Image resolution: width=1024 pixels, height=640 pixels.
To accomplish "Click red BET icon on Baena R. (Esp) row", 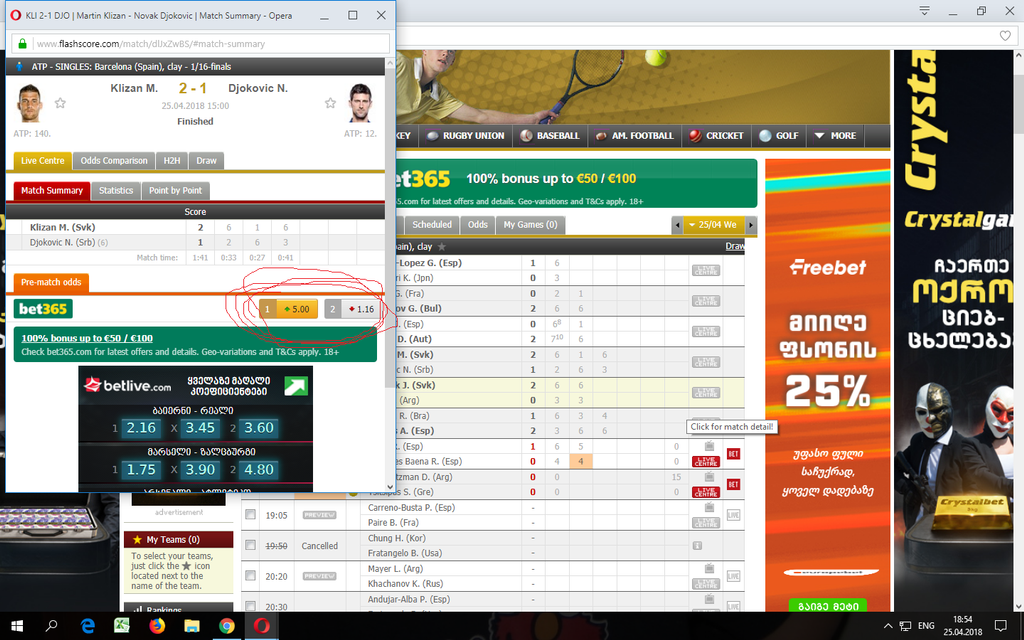I will tap(733, 454).
